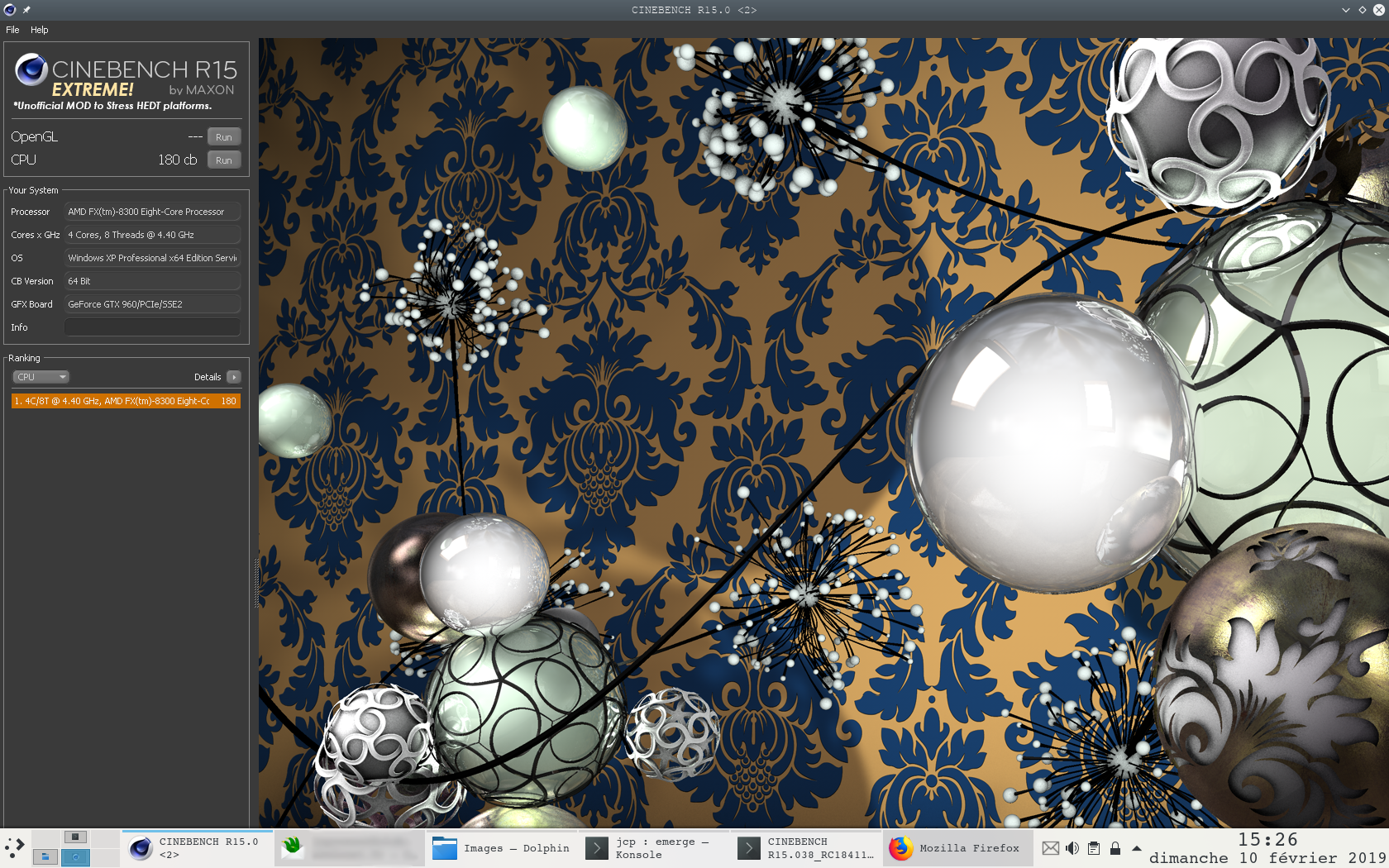The image size is (1389, 868).
Task: Toggle the pin icon in the title bar
Action: (26, 10)
